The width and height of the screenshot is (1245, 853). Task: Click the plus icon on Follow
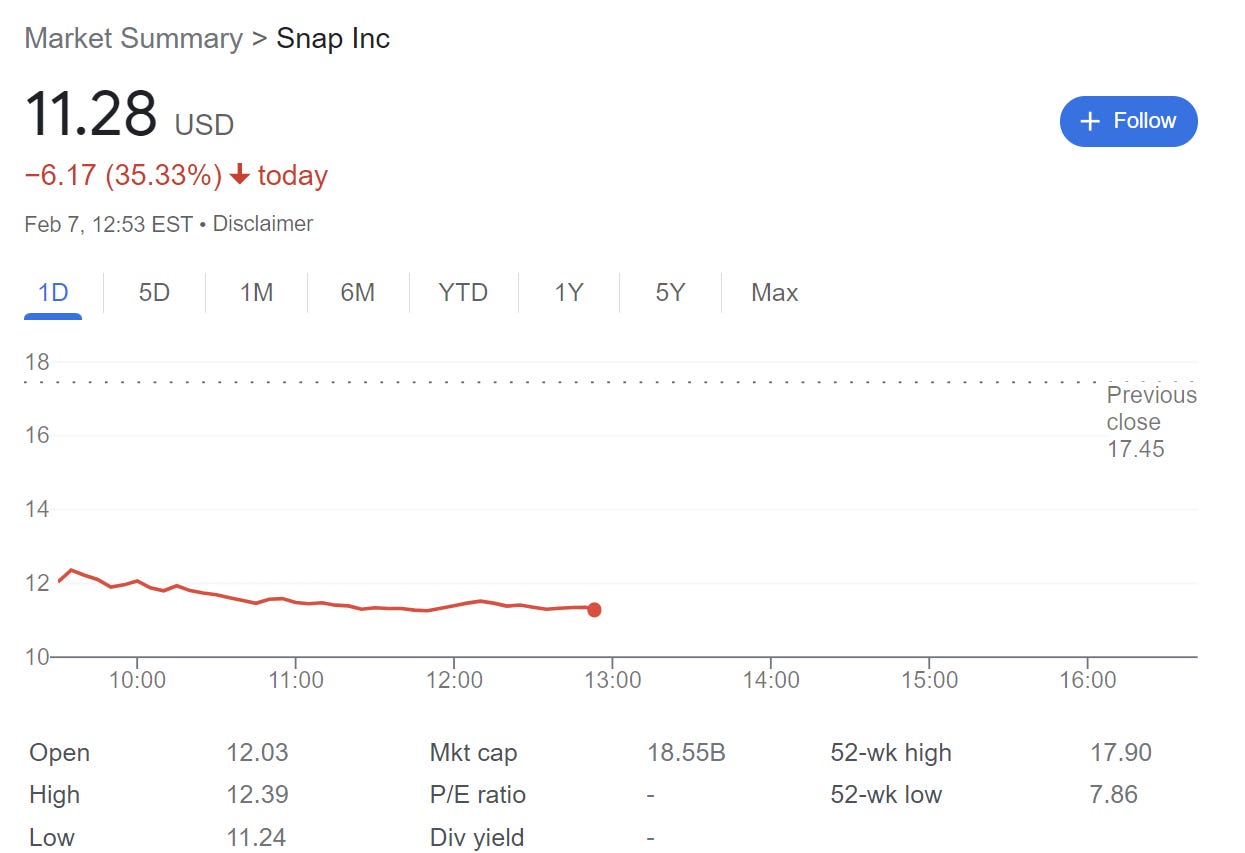click(x=1091, y=121)
